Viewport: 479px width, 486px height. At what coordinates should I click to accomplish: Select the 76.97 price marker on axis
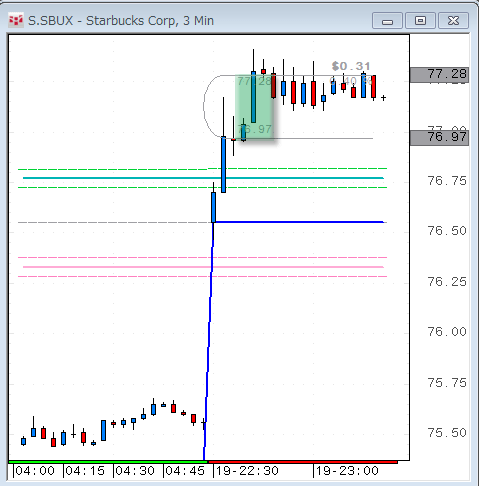pos(439,137)
